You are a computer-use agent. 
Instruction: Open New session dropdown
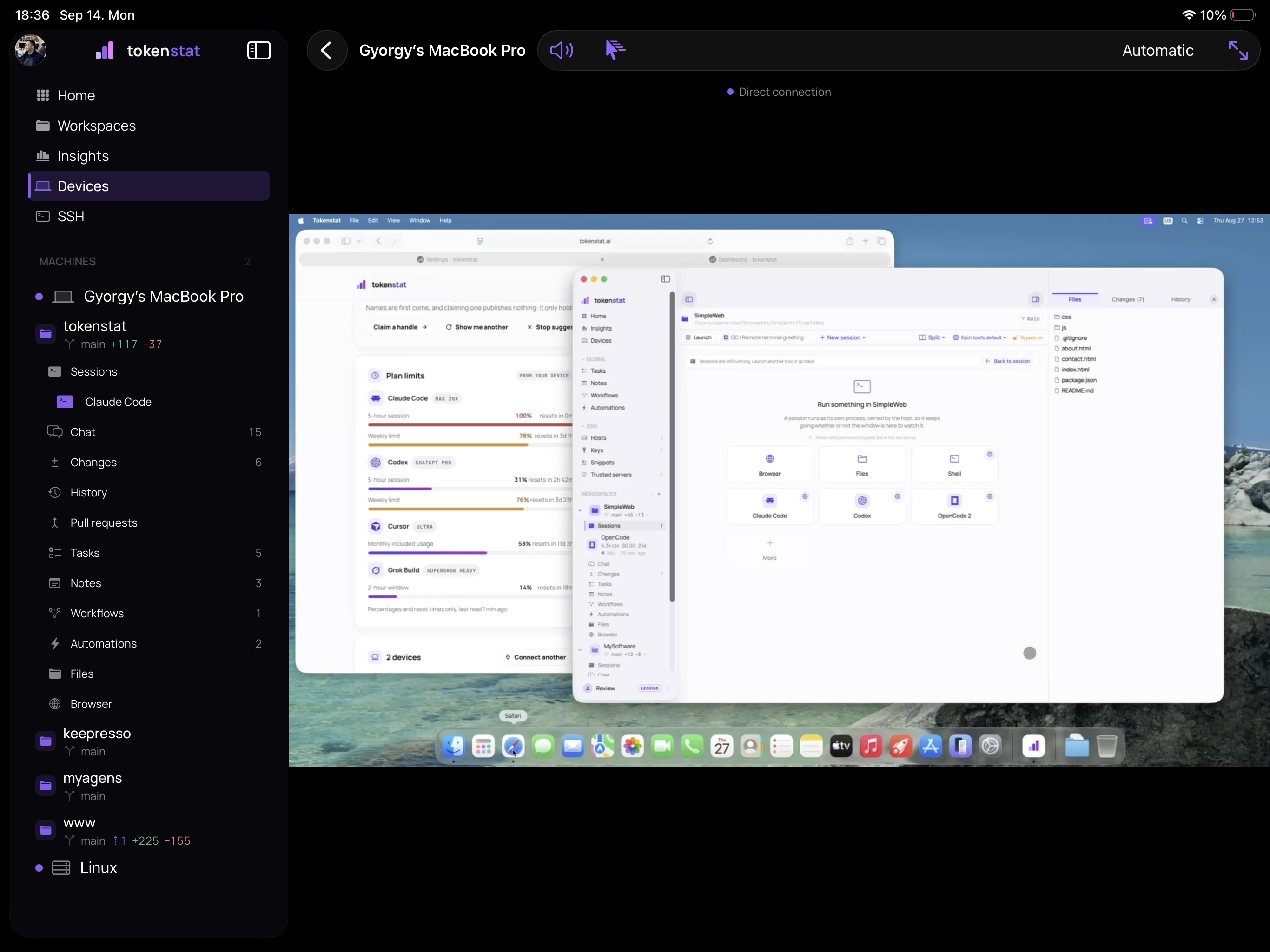coord(843,337)
